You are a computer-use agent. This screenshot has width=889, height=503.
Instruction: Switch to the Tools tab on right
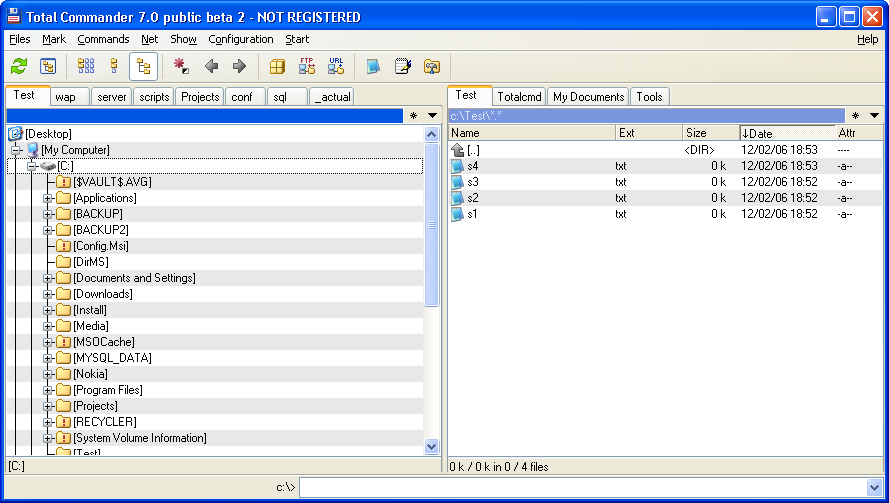[x=650, y=97]
